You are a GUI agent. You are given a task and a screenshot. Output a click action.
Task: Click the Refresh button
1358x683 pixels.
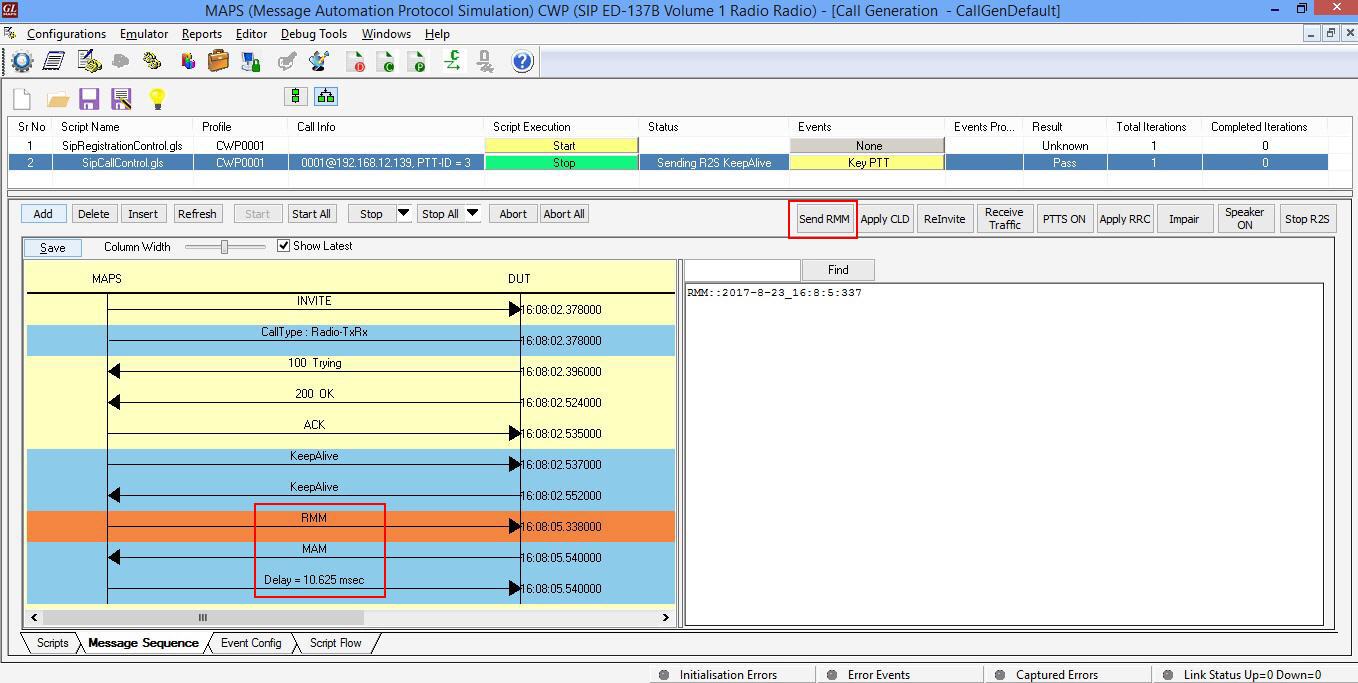pos(197,214)
